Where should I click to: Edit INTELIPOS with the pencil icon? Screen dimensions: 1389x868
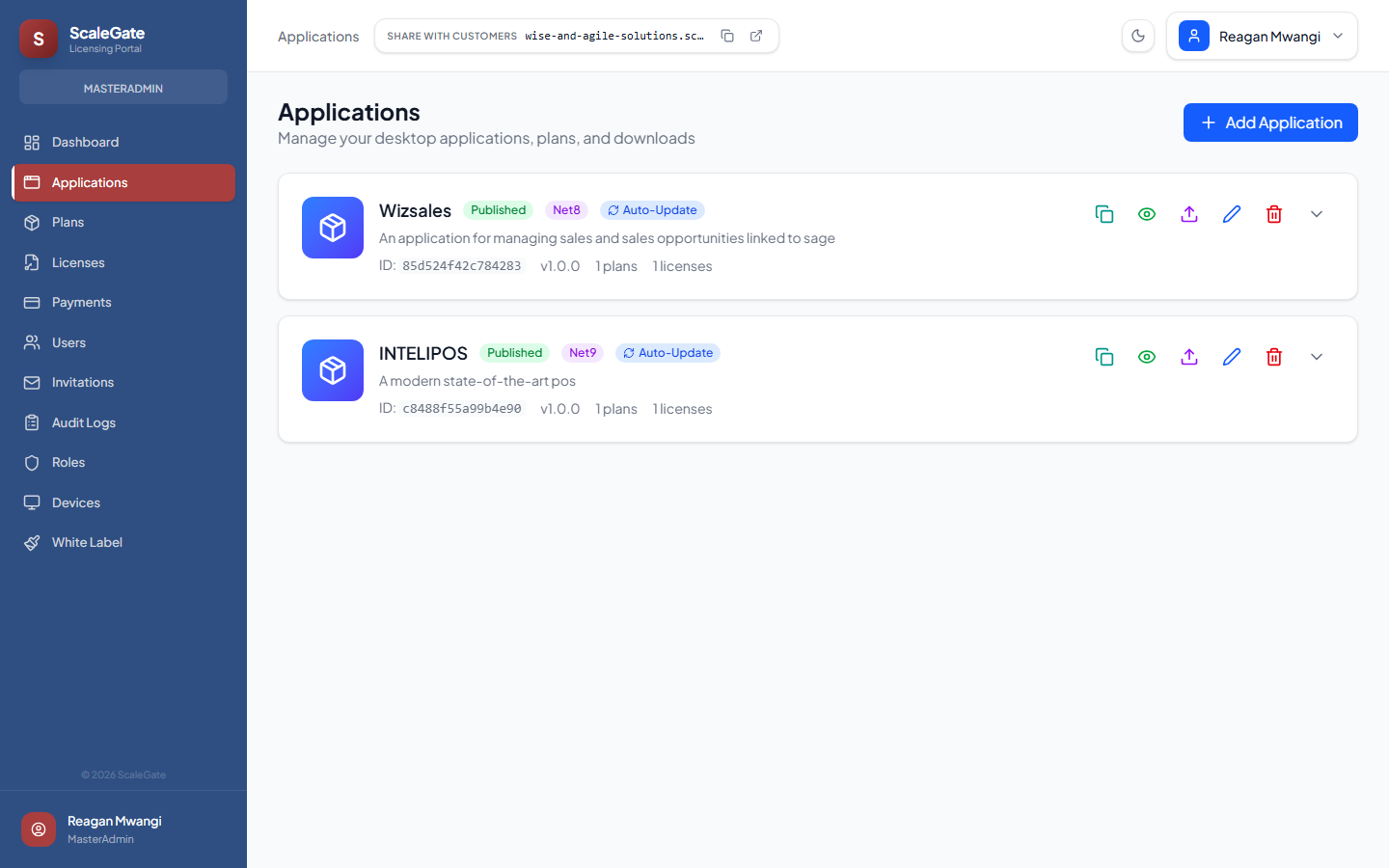pos(1232,356)
